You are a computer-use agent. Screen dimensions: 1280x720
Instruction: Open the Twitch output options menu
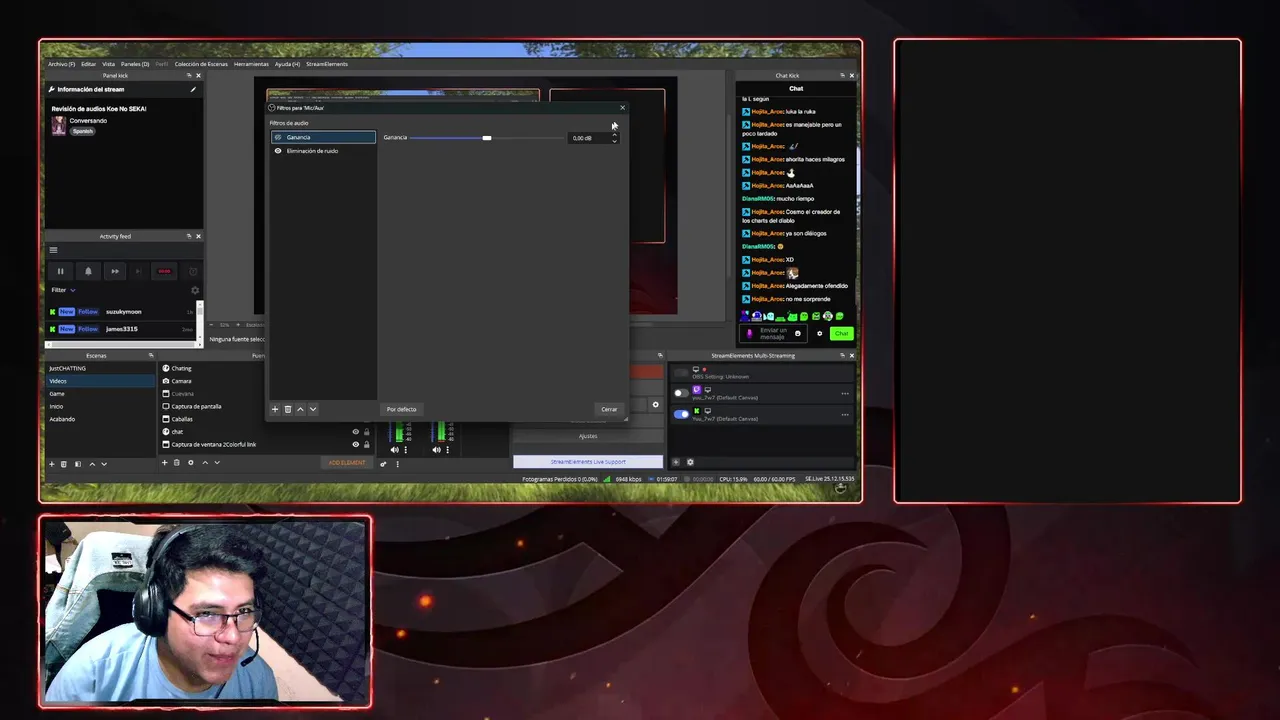(x=845, y=393)
